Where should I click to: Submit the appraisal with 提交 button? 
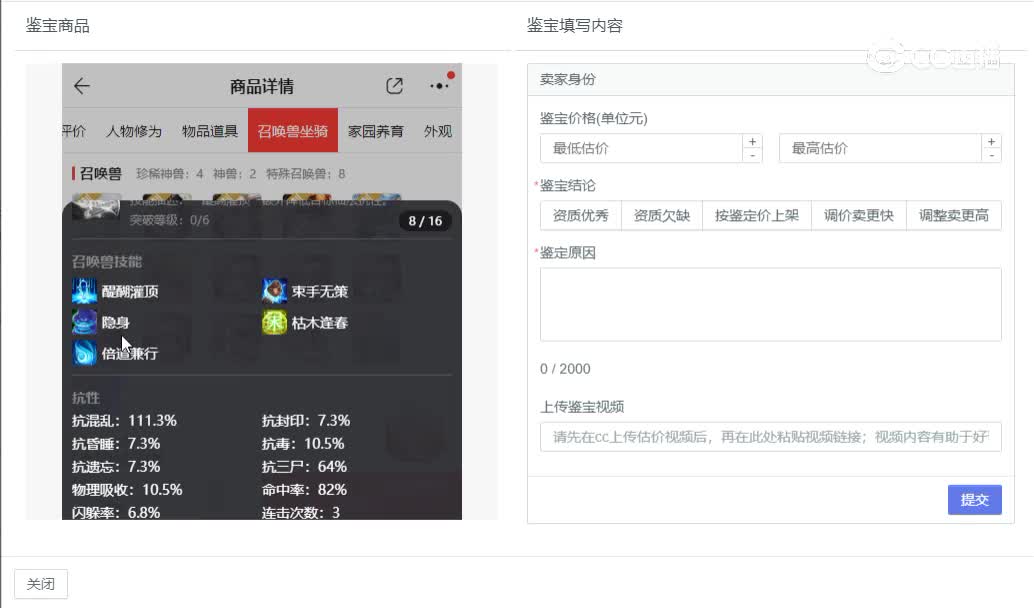[x=975, y=500]
